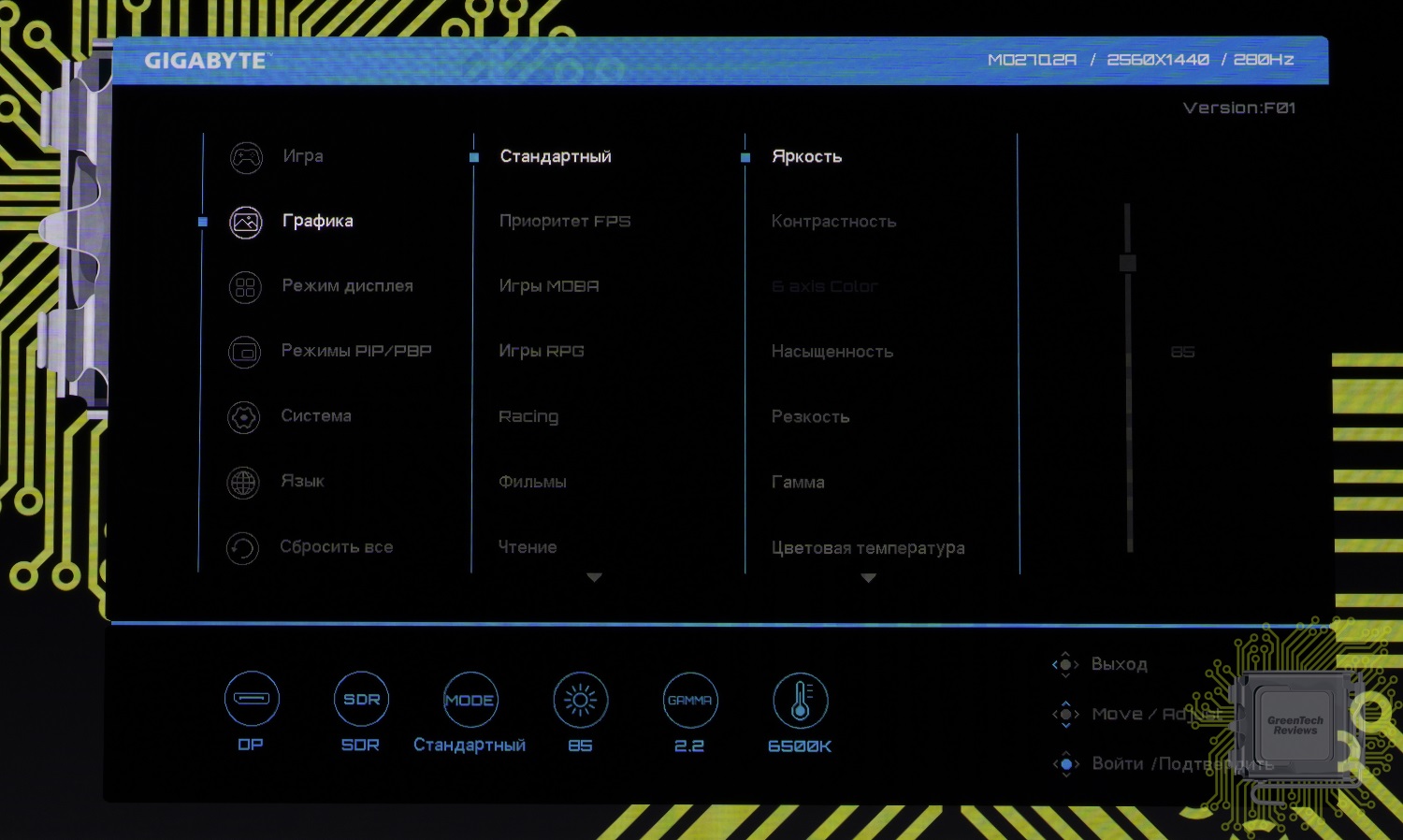The height and width of the screenshot is (840, 1403).
Task: Click the 6500K color temperature thermometer icon
Action: pyautogui.click(x=800, y=701)
